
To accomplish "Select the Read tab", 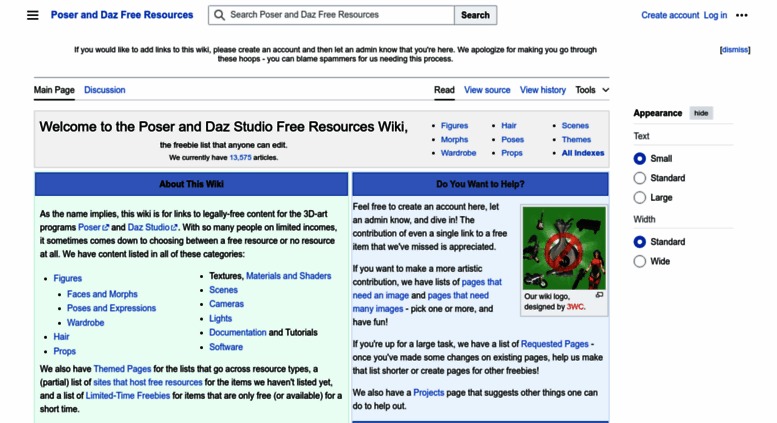I will click(444, 90).
